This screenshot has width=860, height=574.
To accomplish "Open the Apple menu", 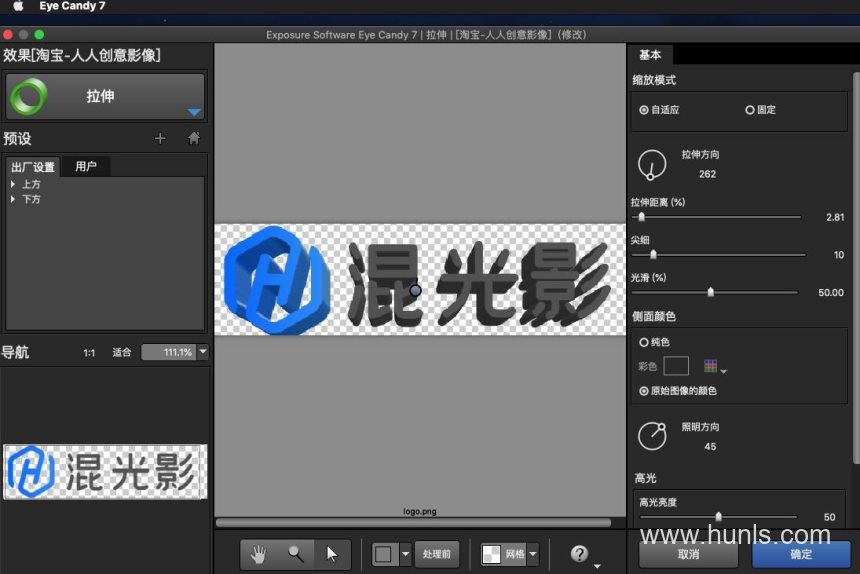I will [18, 6].
